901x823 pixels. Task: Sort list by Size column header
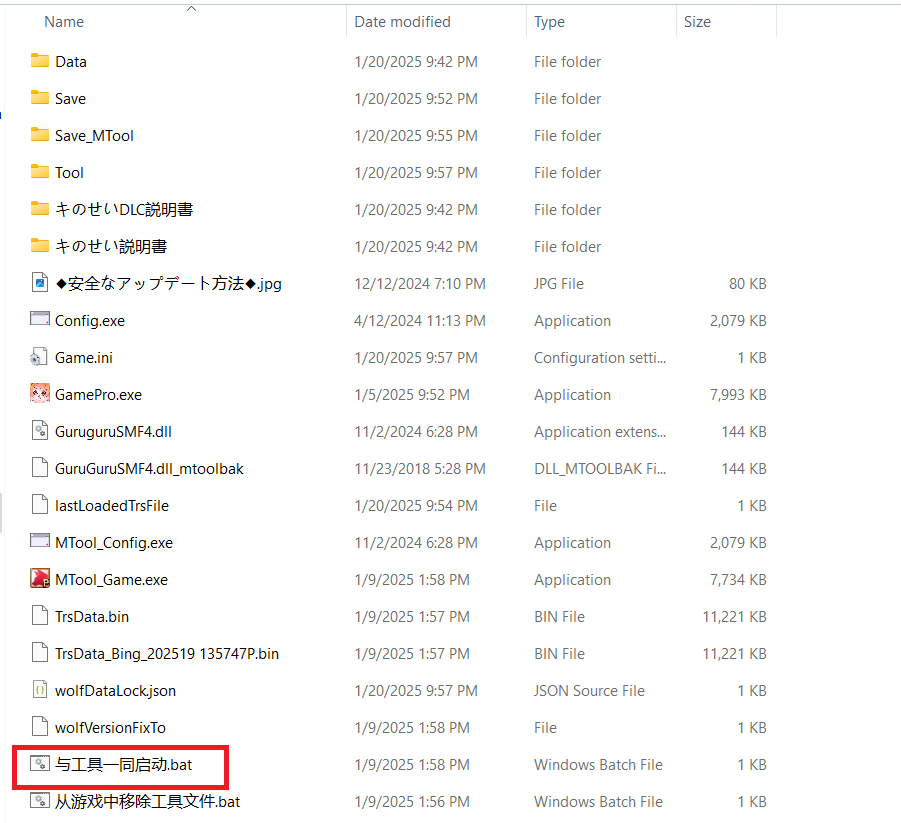[697, 22]
